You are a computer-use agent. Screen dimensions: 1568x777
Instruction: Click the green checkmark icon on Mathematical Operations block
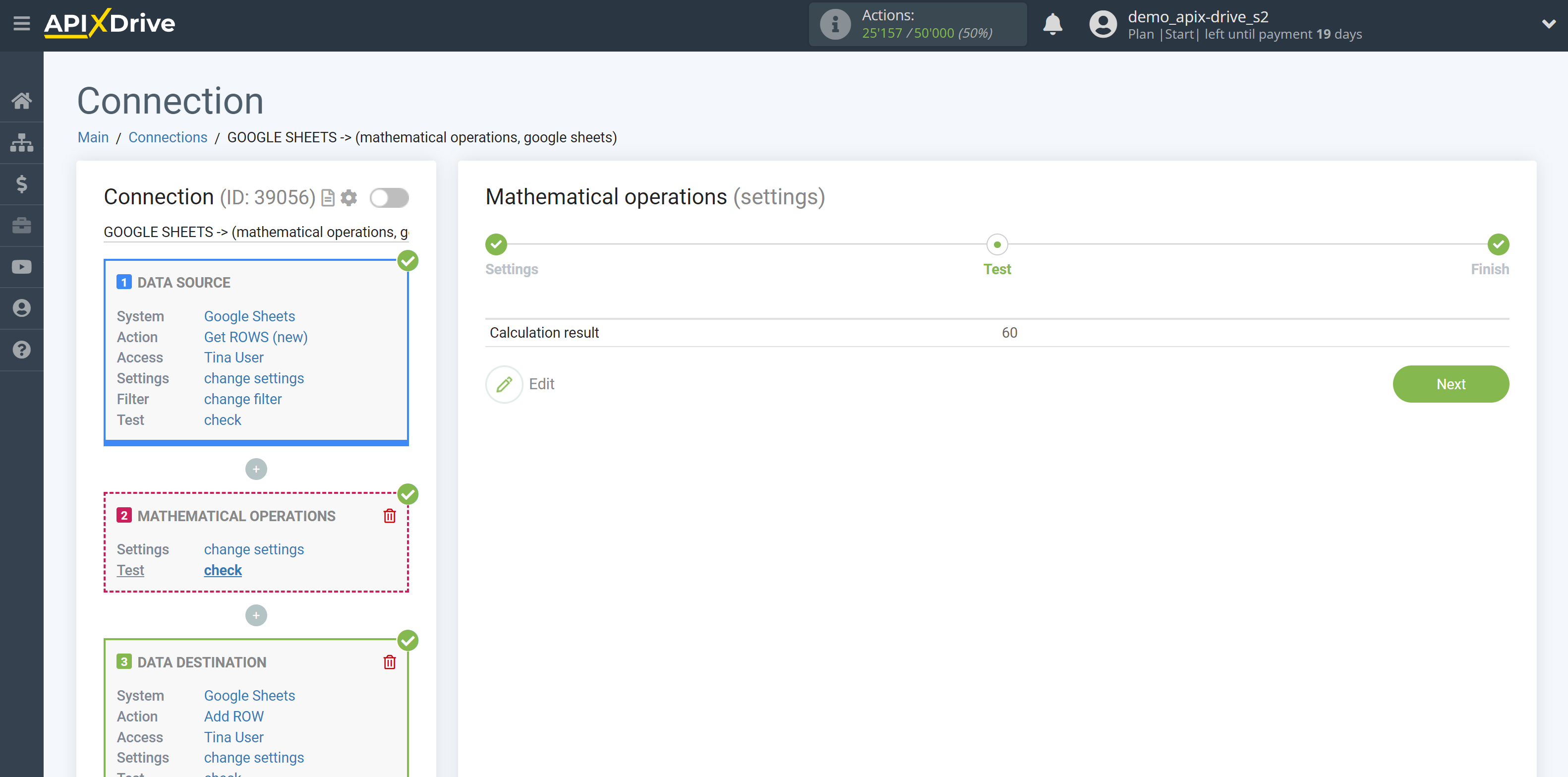click(407, 493)
